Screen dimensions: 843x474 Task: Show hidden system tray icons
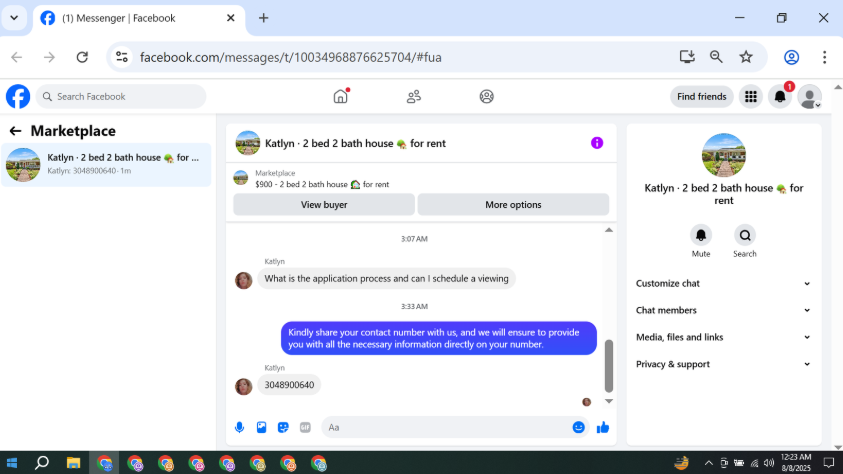coord(709,463)
